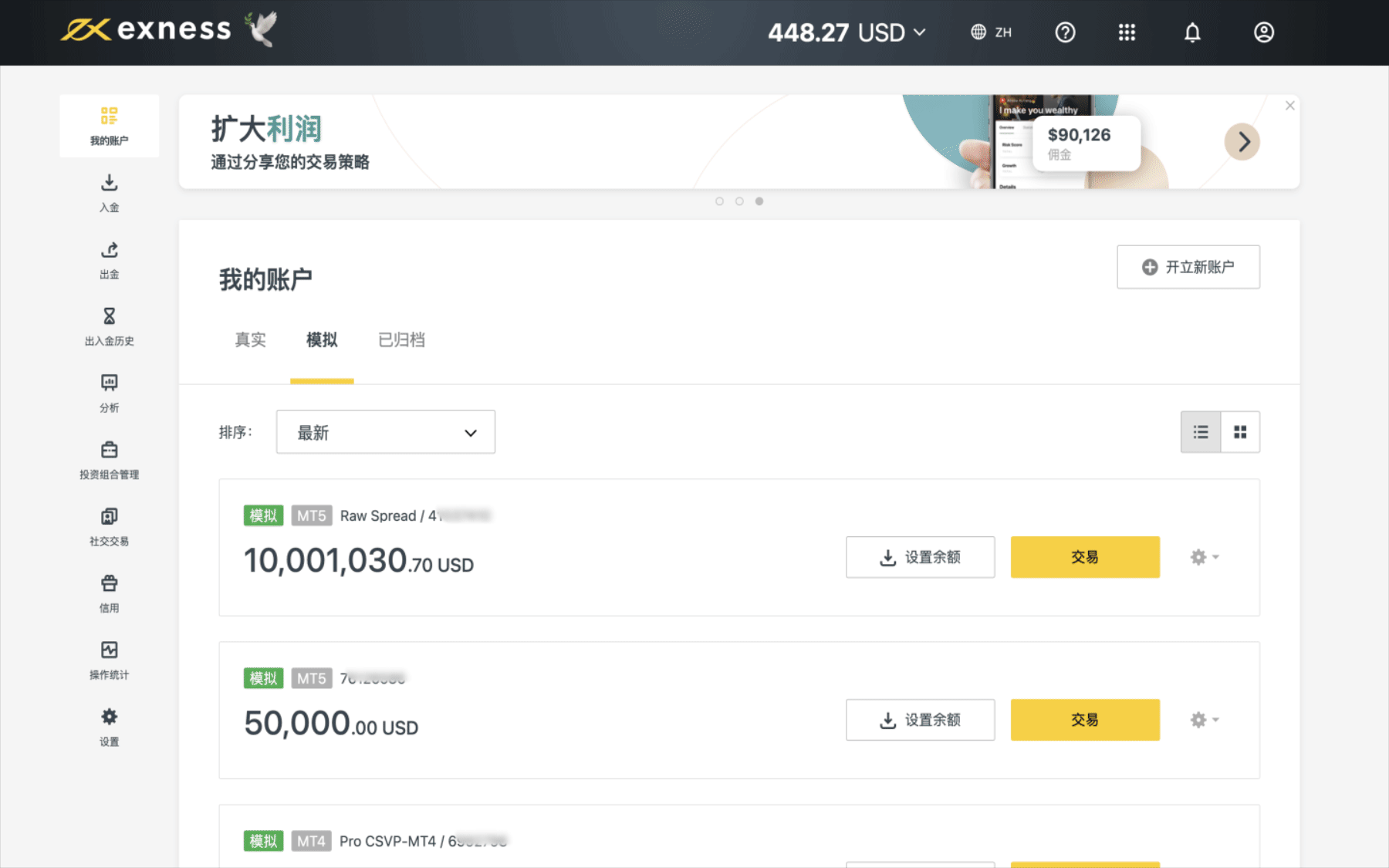
Task: Close the promotional banner
Action: tap(1289, 106)
